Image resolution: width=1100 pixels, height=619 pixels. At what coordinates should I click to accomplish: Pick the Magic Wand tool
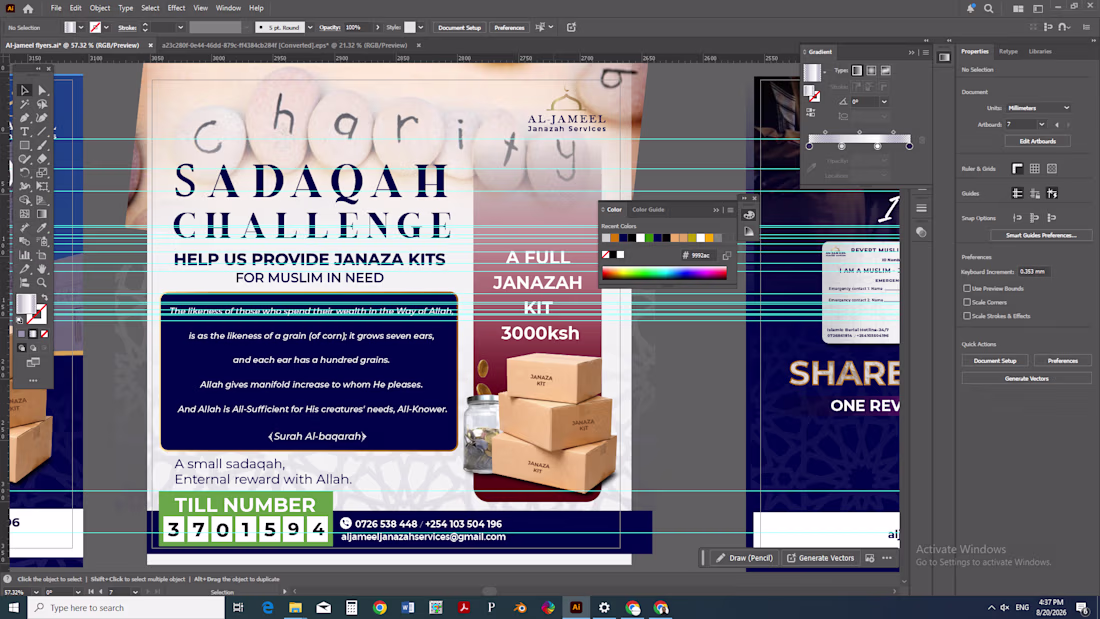tap(25, 104)
